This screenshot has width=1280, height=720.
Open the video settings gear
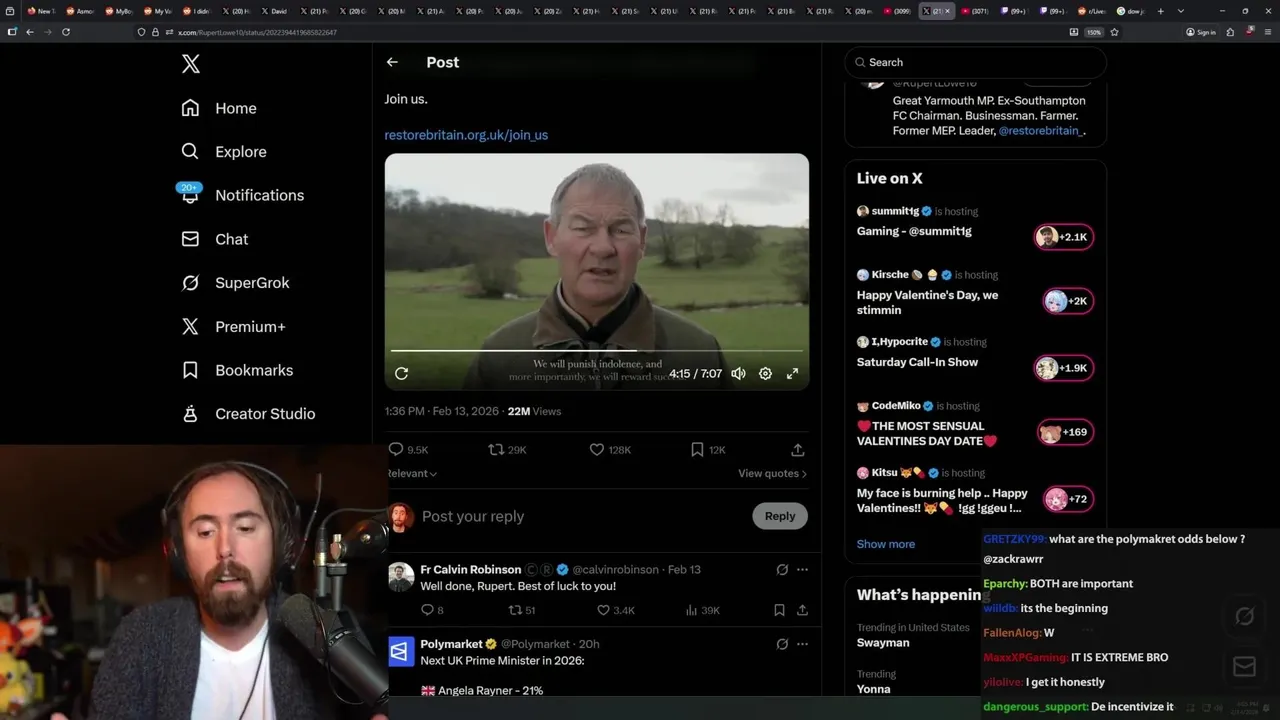765,373
